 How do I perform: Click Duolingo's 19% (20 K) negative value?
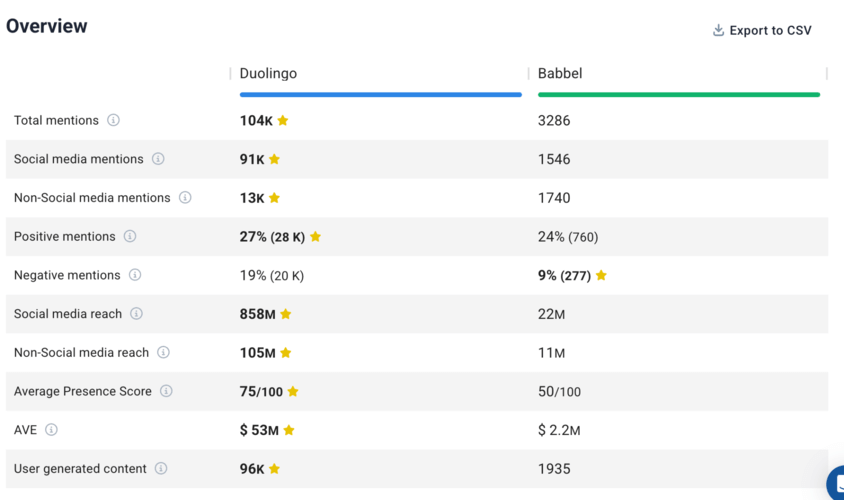pyautogui.click(x=272, y=276)
